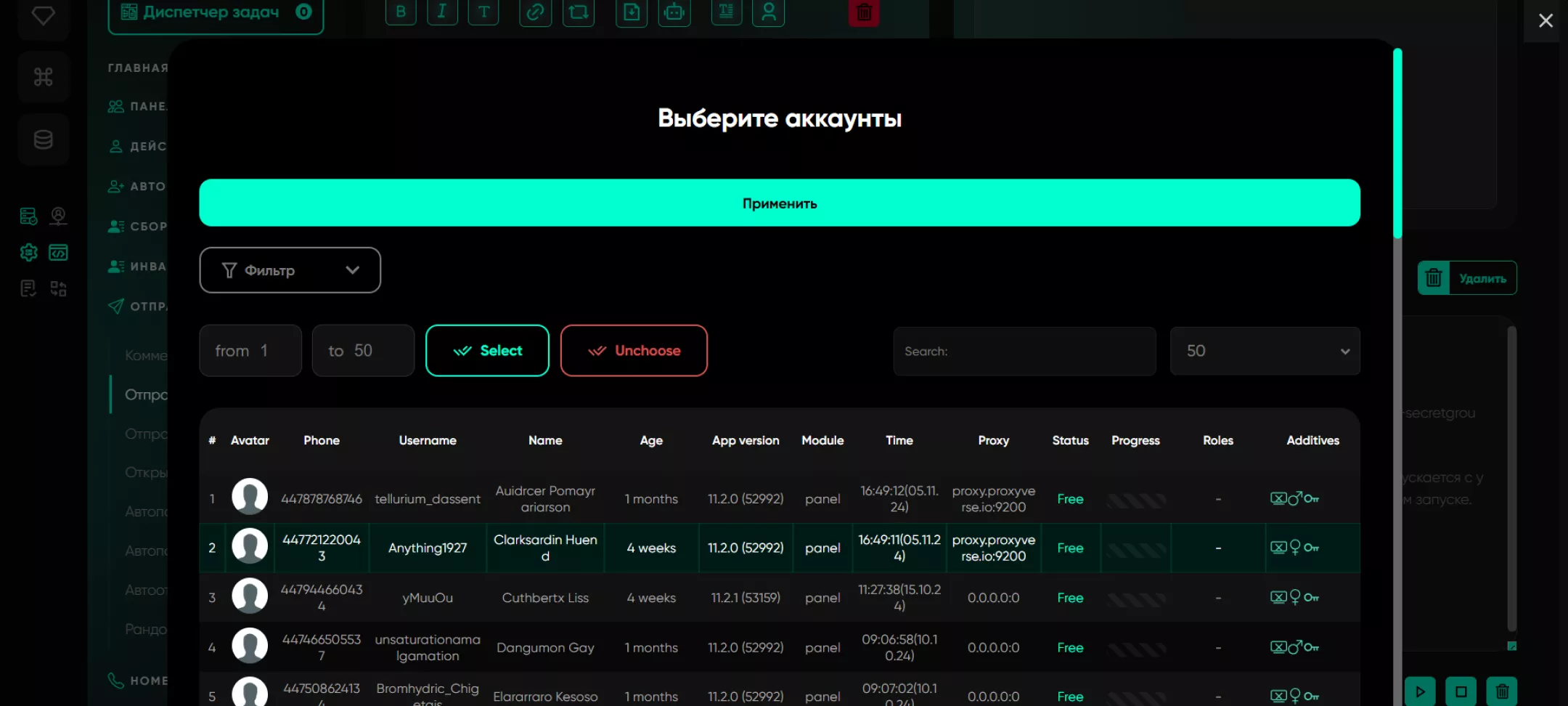Click the red trash icon in the toolbar
Screen dimensions: 1568x706
(x=864, y=12)
